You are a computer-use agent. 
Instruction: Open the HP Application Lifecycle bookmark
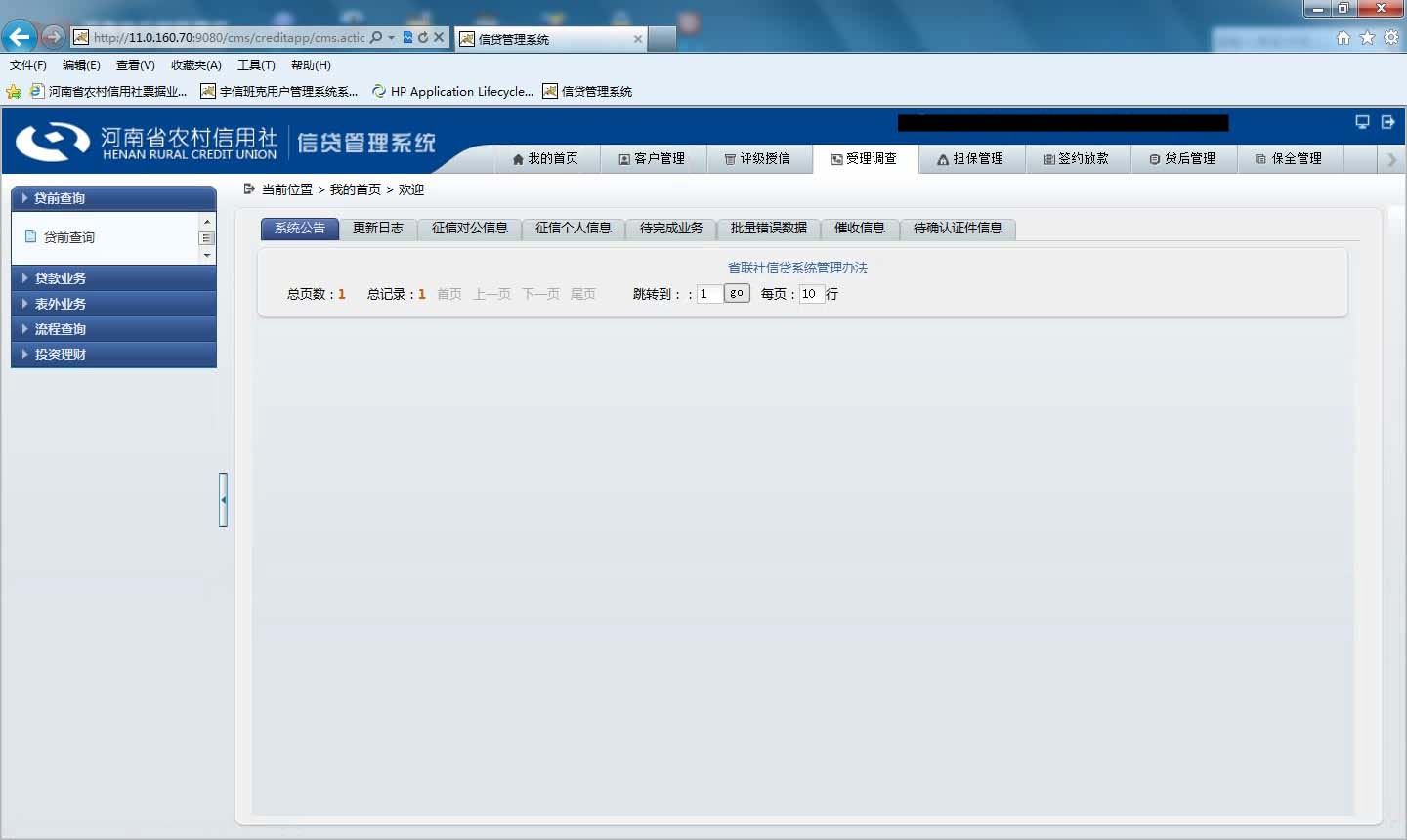[x=453, y=91]
